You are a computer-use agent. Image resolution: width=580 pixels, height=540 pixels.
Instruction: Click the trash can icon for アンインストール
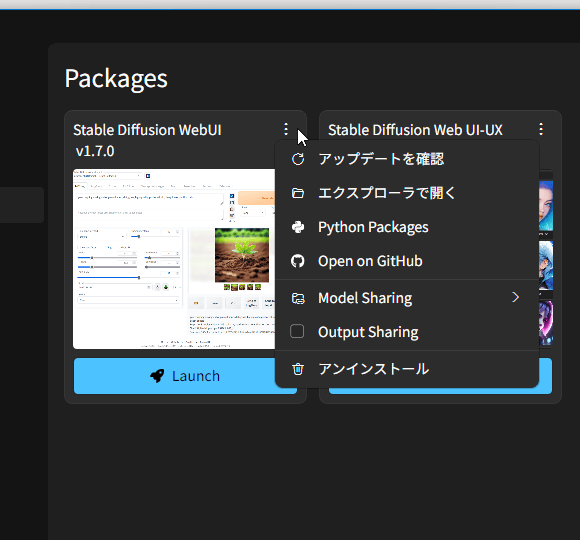[x=298, y=369]
